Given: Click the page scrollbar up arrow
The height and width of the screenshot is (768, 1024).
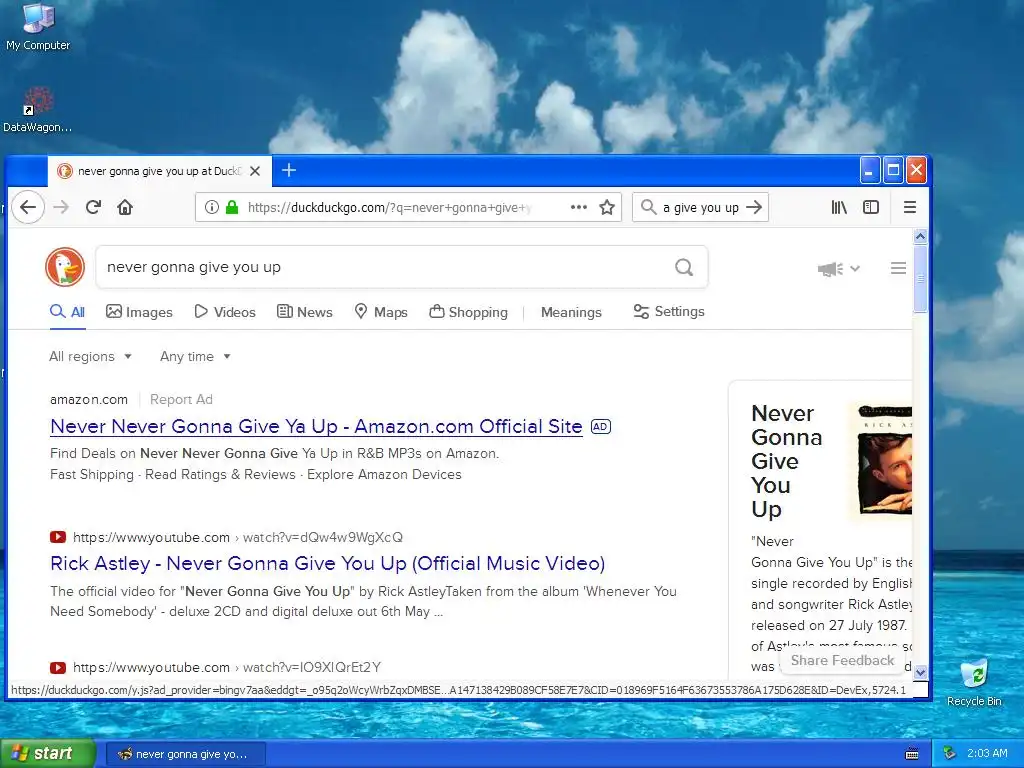Looking at the screenshot, I should pos(920,236).
